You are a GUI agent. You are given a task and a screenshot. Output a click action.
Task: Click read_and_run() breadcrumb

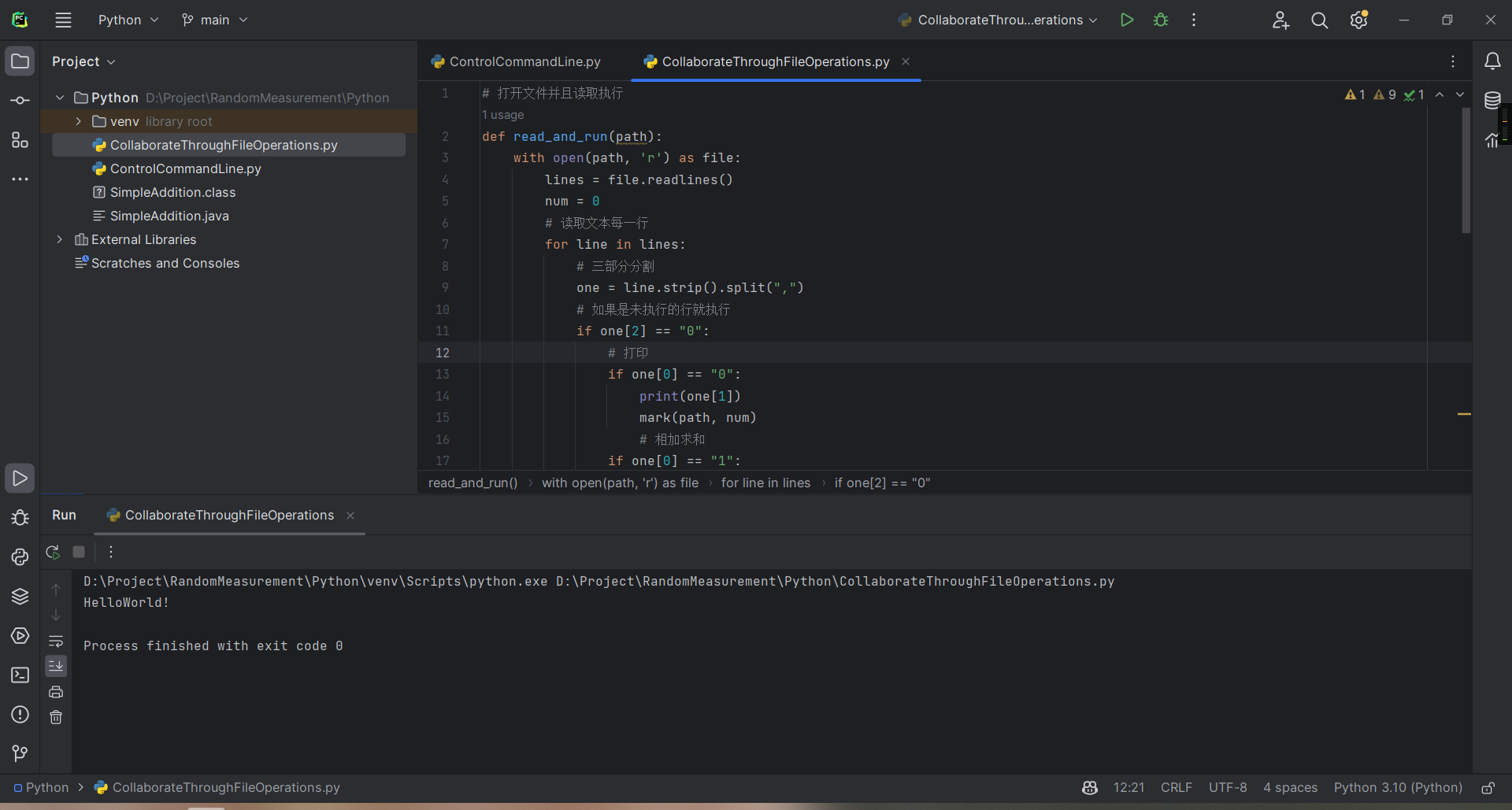(x=472, y=483)
